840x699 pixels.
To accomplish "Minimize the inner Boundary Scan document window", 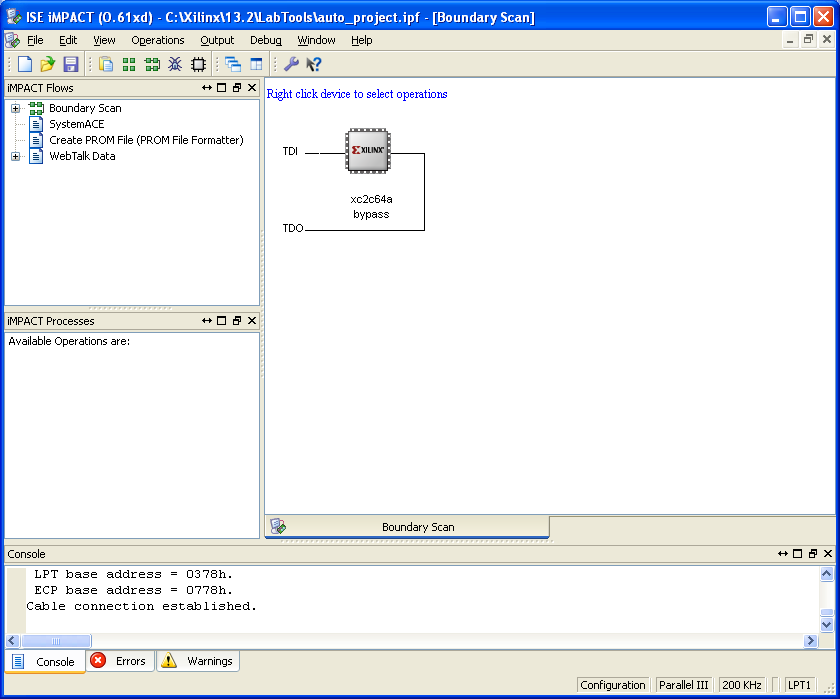I will (x=790, y=39).
